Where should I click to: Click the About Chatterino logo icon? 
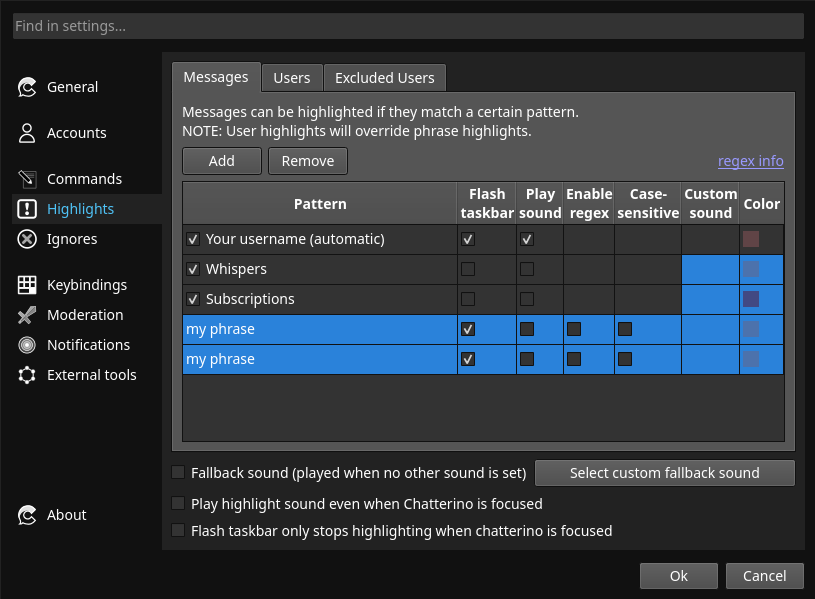(x=27, y=515)
